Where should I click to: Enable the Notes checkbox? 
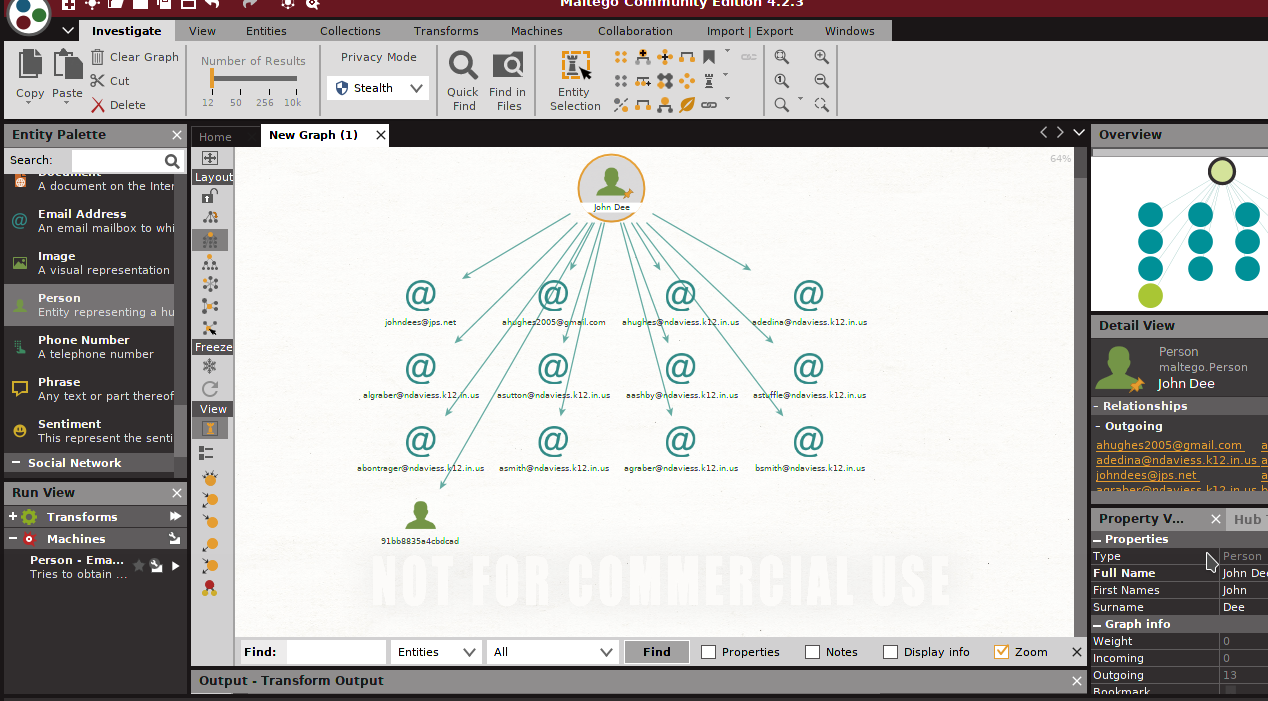pyautogui.click(x=812, y=652)
